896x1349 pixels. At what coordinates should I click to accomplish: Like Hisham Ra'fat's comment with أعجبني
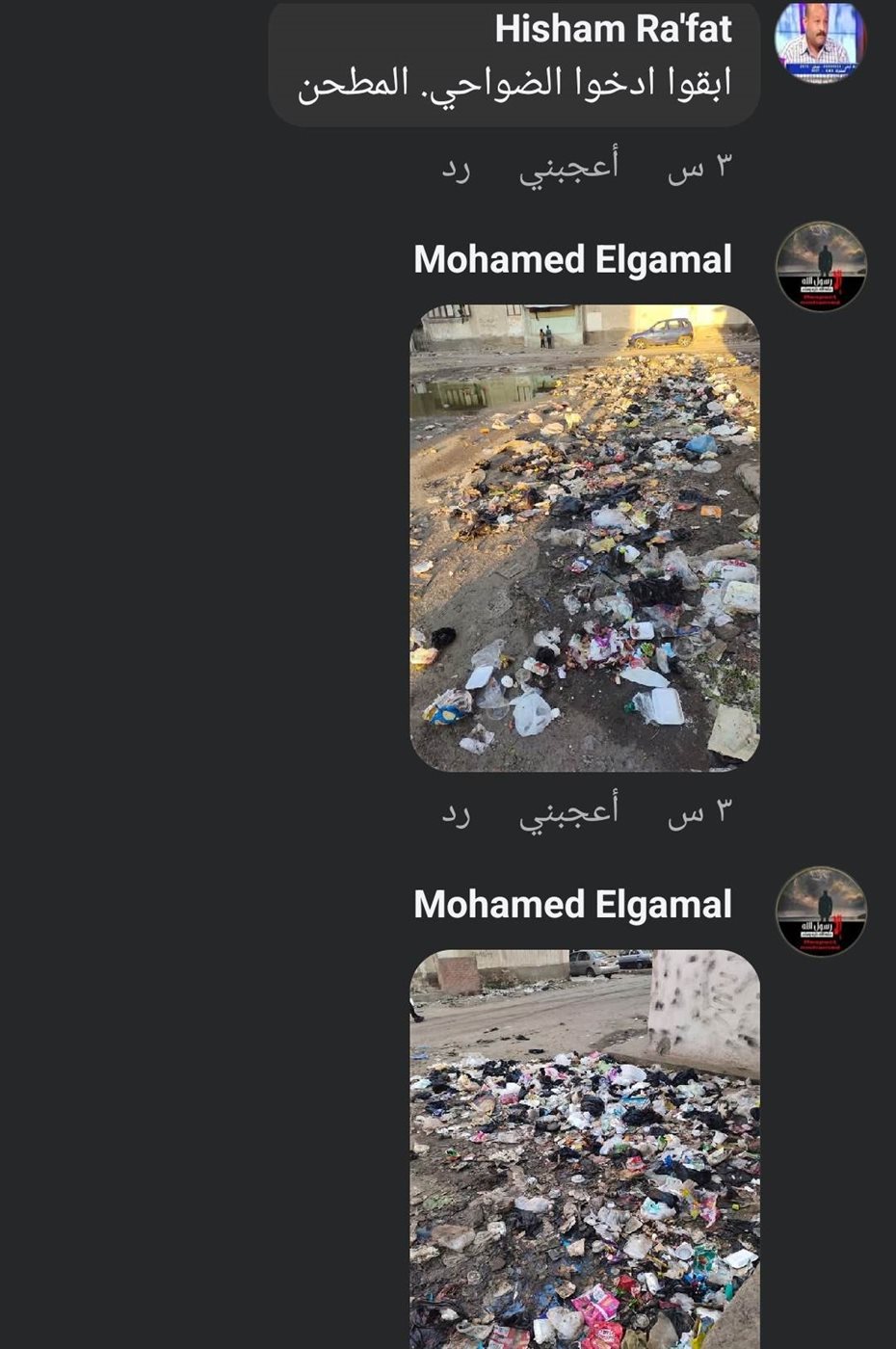[568, 166]
